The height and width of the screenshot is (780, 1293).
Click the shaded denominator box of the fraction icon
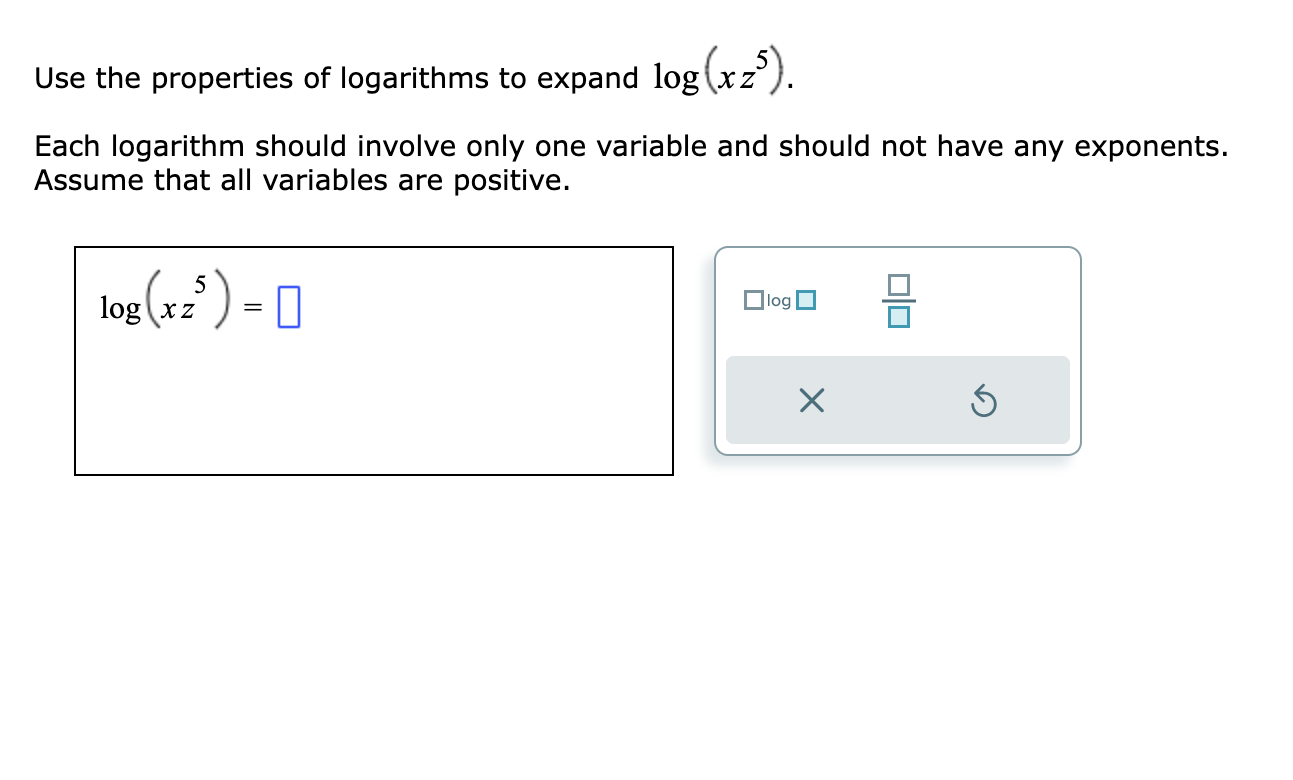point(897,317)
